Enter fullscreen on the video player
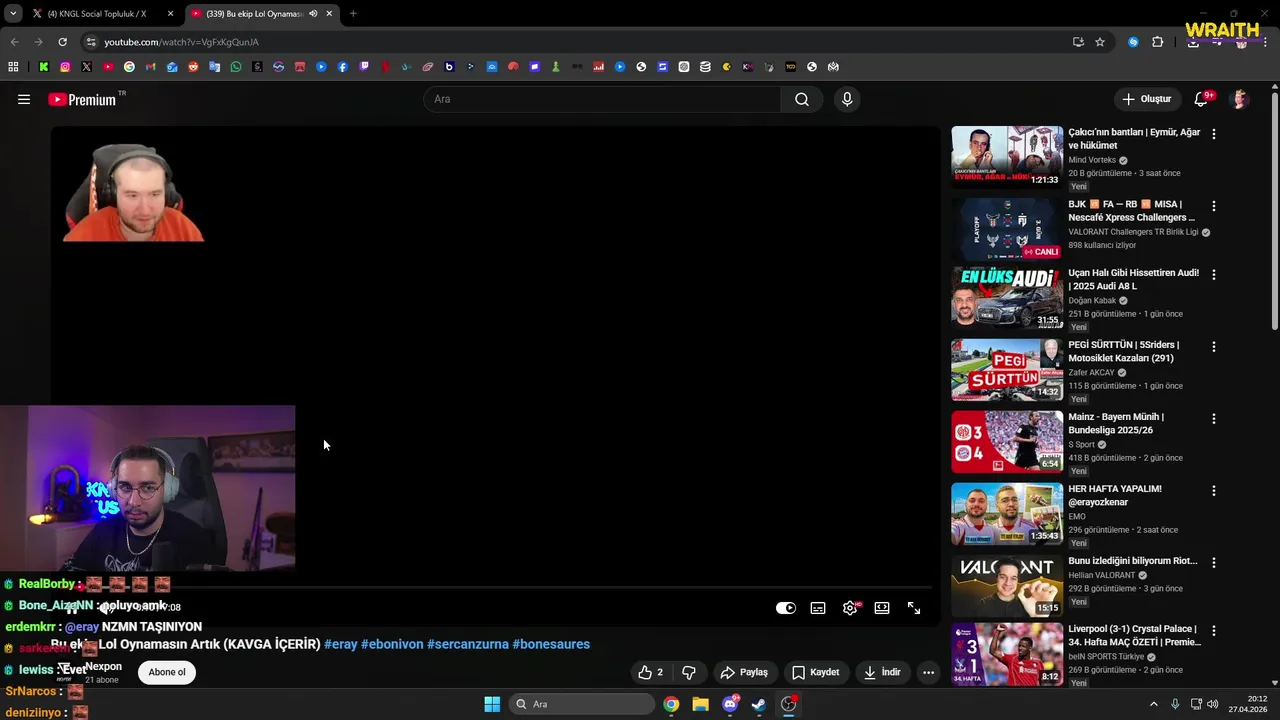The height and width of the screenshot is (720, 1280). click(x=914, y=608)
